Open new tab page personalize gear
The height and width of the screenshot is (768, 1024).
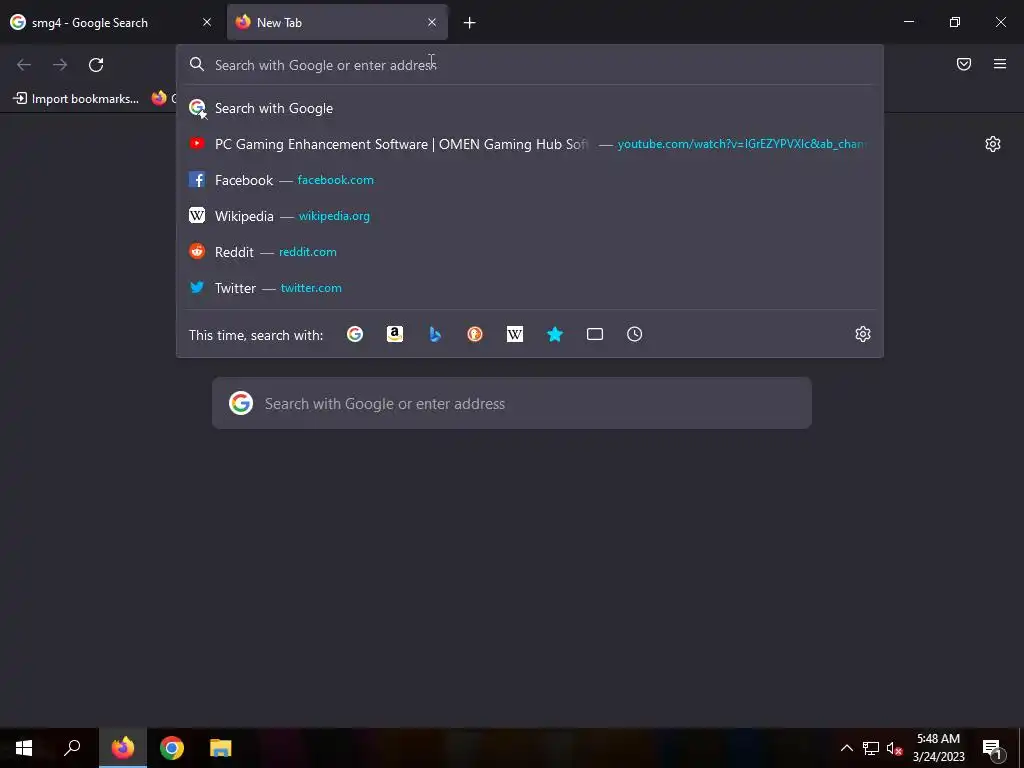click(x=993, y=144)
